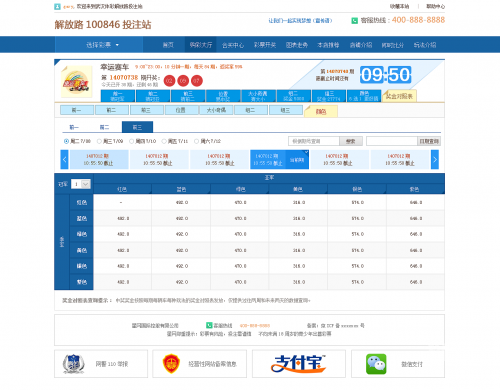Switch to the 前一 sub-tab

point(74,127)
